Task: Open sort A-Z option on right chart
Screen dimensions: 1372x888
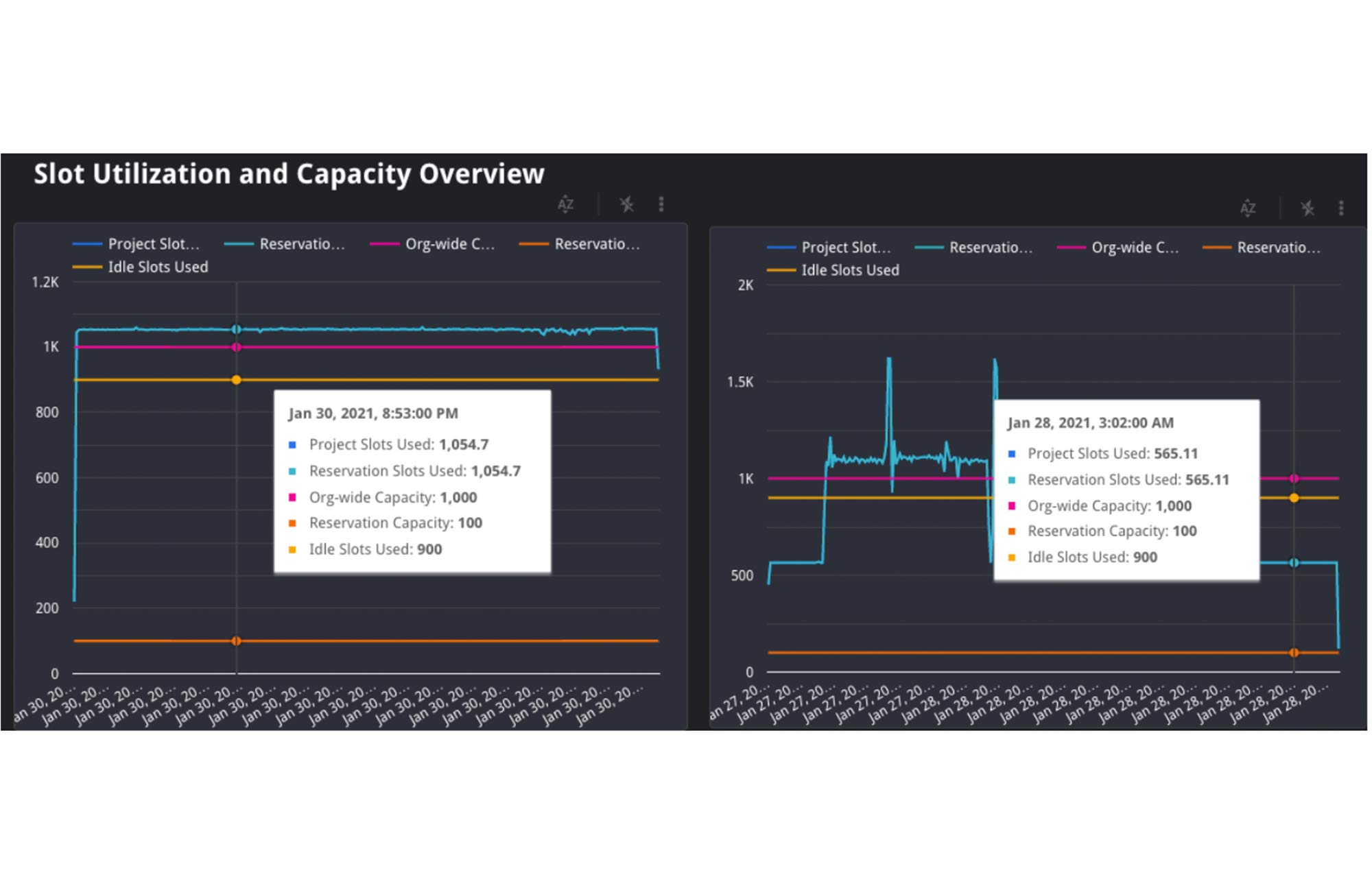Action: [1248, 208]
